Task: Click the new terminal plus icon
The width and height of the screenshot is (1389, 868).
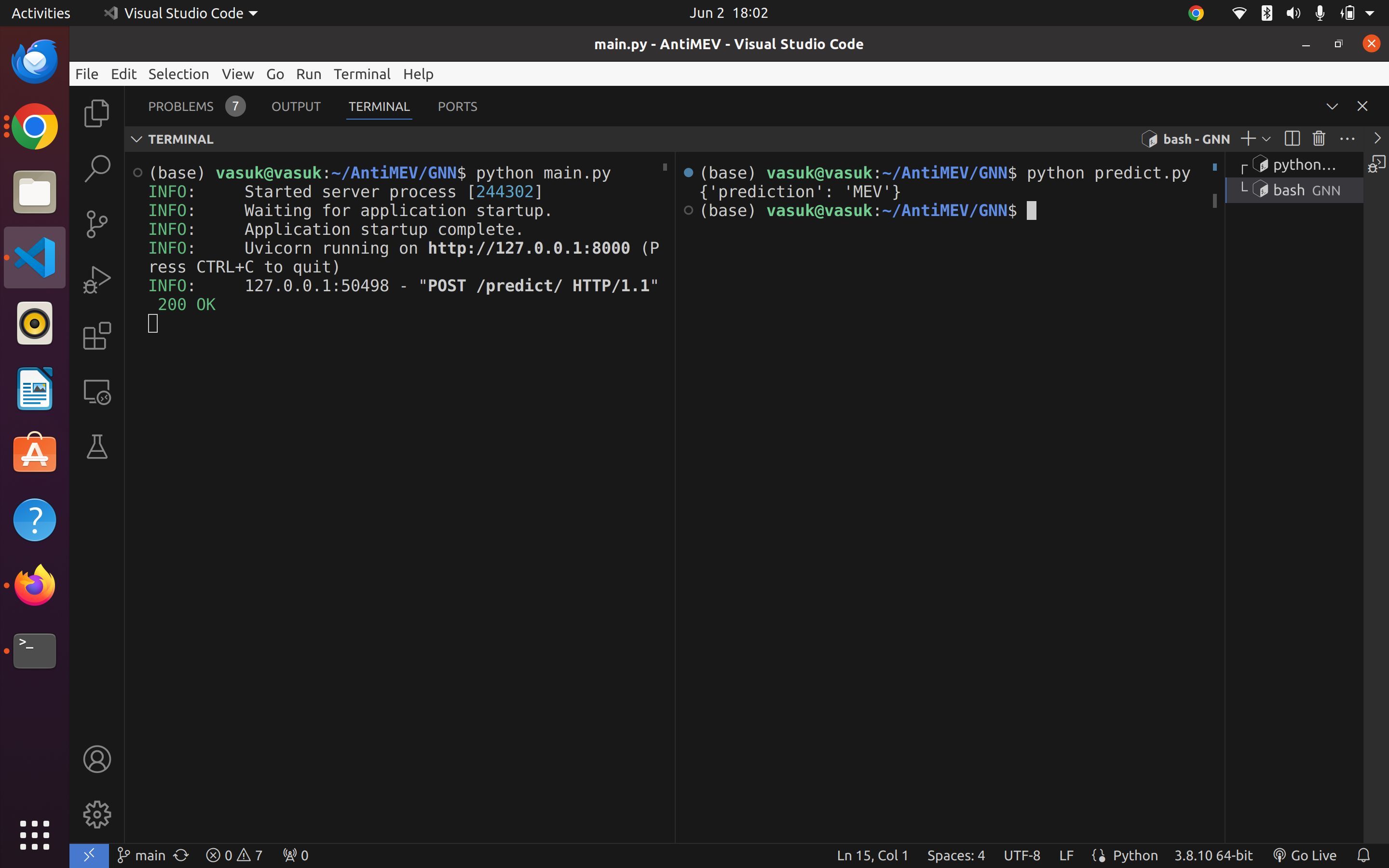Action: [x=1247, y=138]
